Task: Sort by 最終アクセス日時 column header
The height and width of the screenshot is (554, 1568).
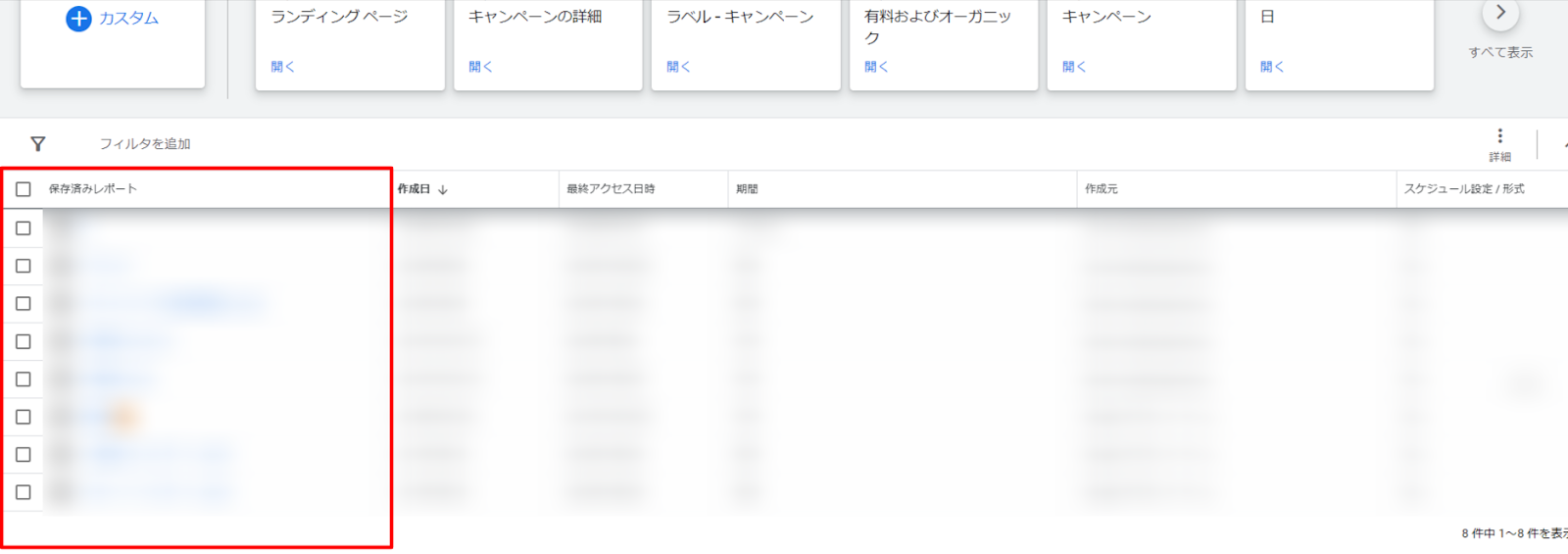Action: [x=611, y=189]
